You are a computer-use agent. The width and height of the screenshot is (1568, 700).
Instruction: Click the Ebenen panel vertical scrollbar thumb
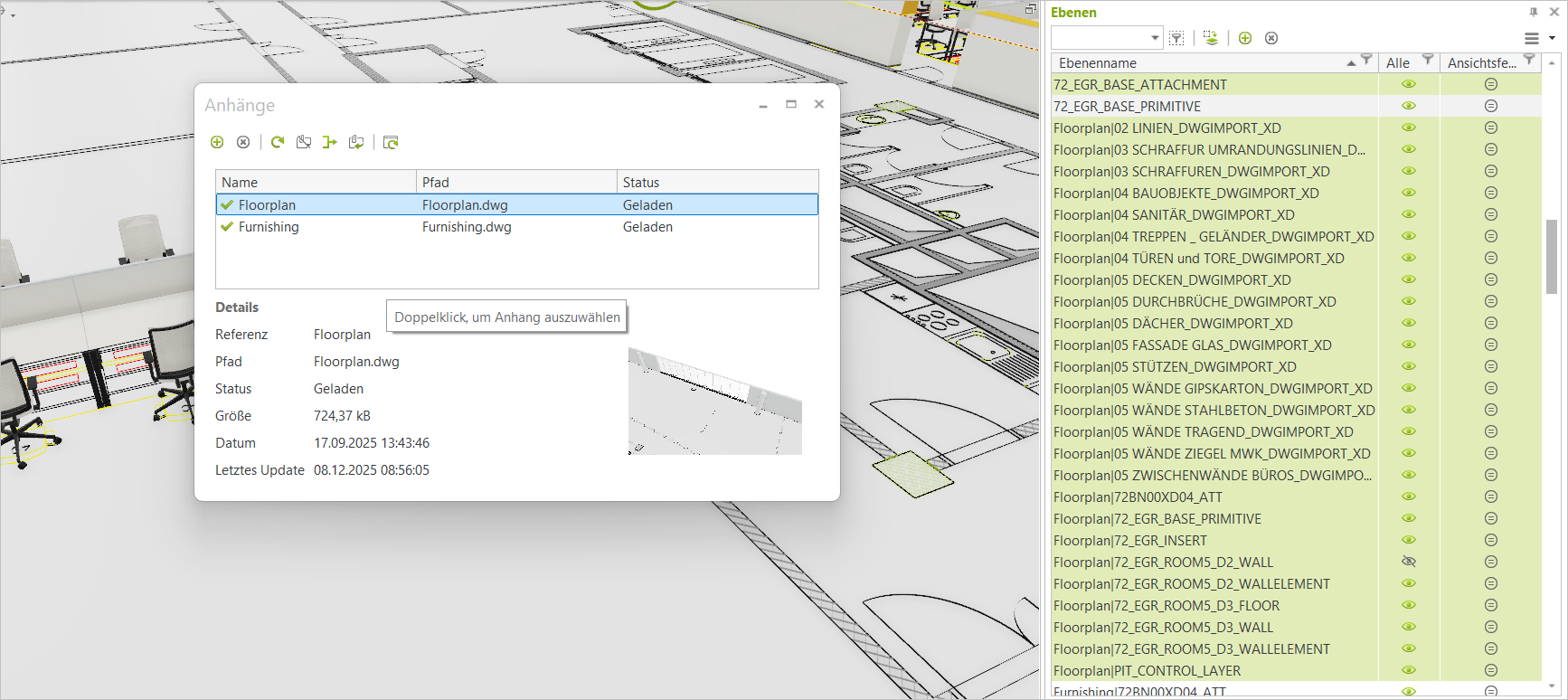pos(1552,256)
